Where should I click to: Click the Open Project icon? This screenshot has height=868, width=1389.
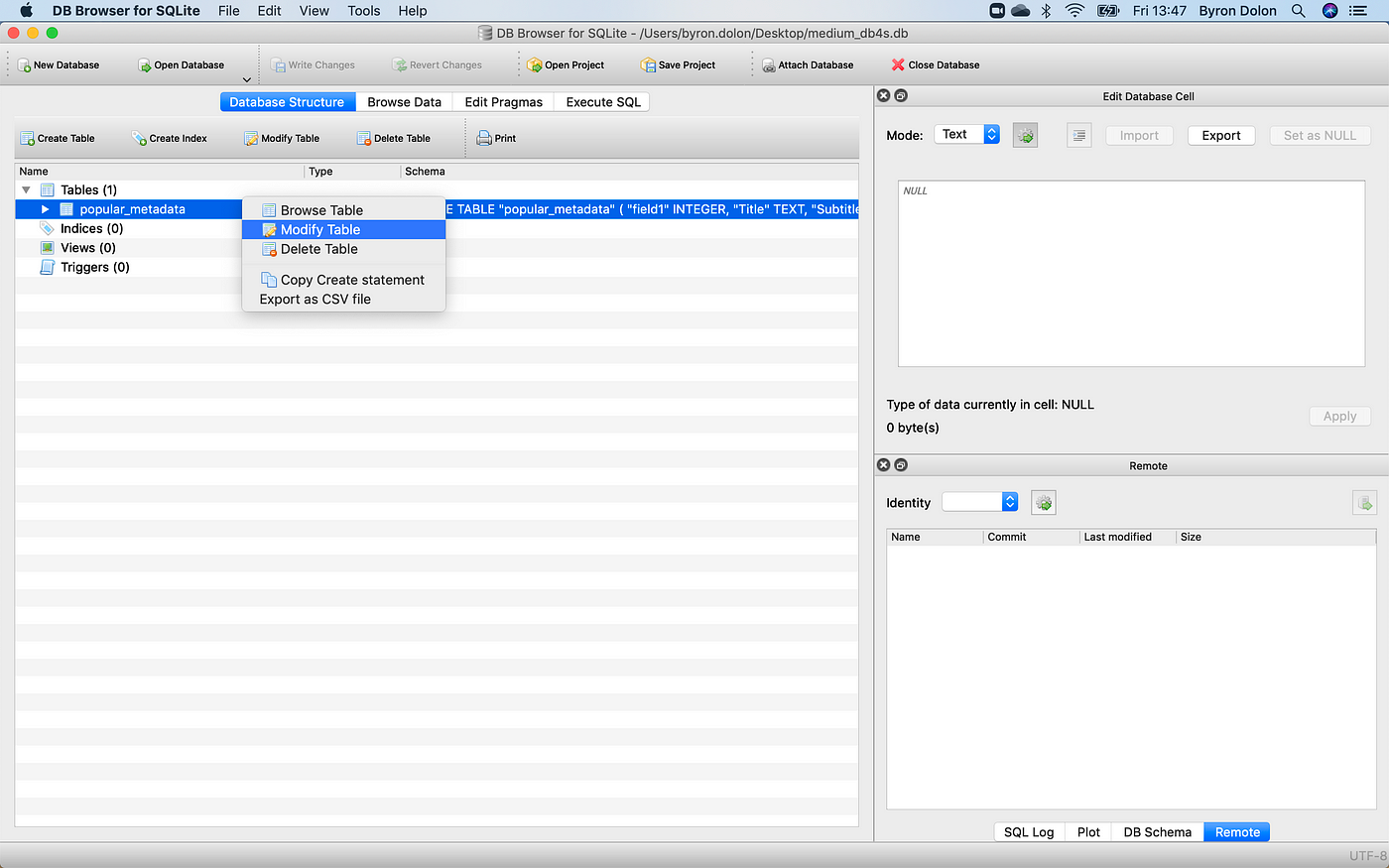click(x=535, y=65)
